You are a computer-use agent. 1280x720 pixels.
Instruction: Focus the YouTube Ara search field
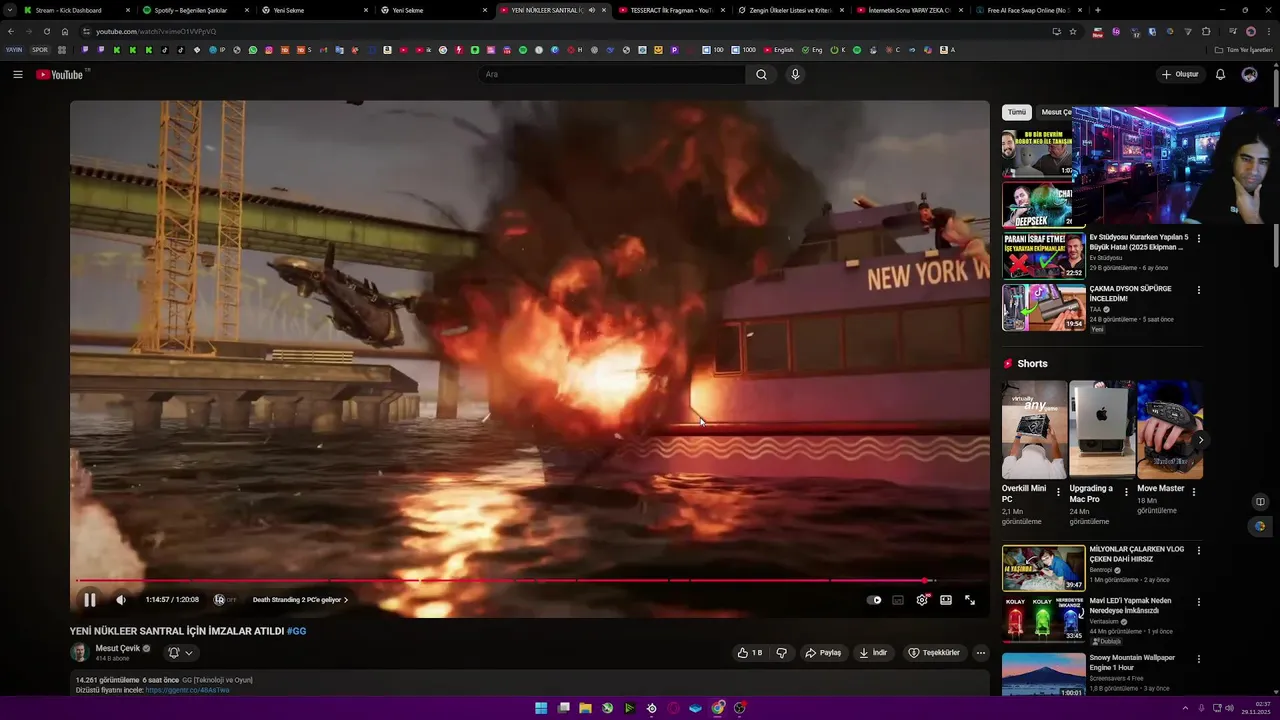[611, 74]
